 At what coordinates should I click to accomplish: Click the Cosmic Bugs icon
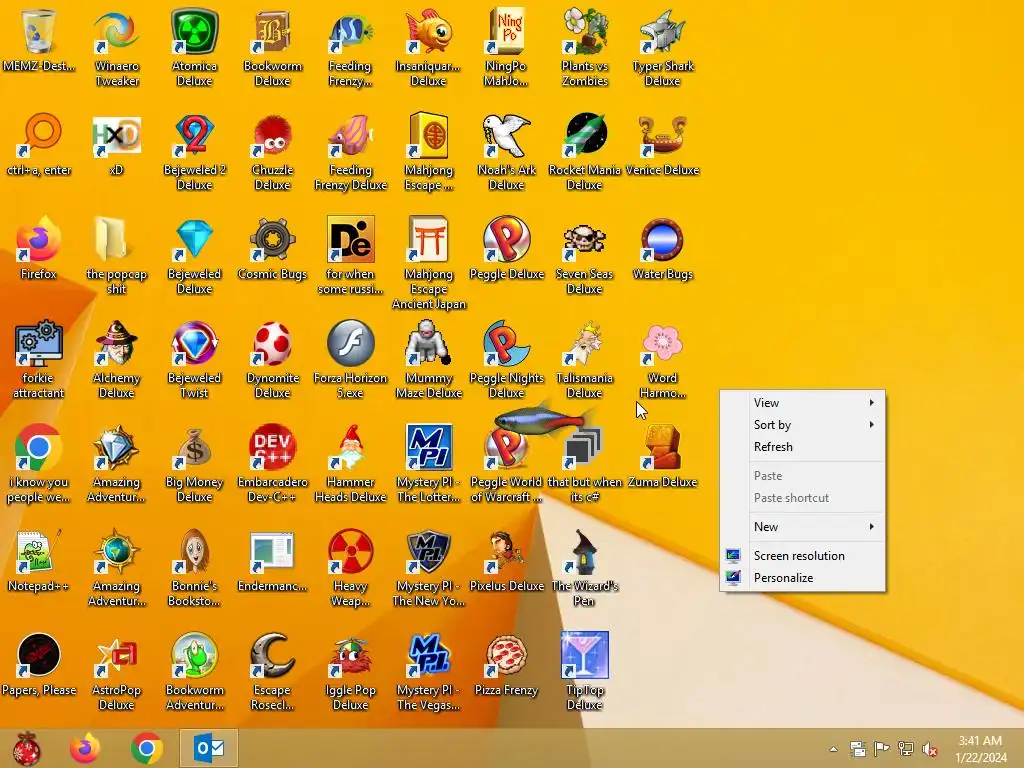click(272, 239)
